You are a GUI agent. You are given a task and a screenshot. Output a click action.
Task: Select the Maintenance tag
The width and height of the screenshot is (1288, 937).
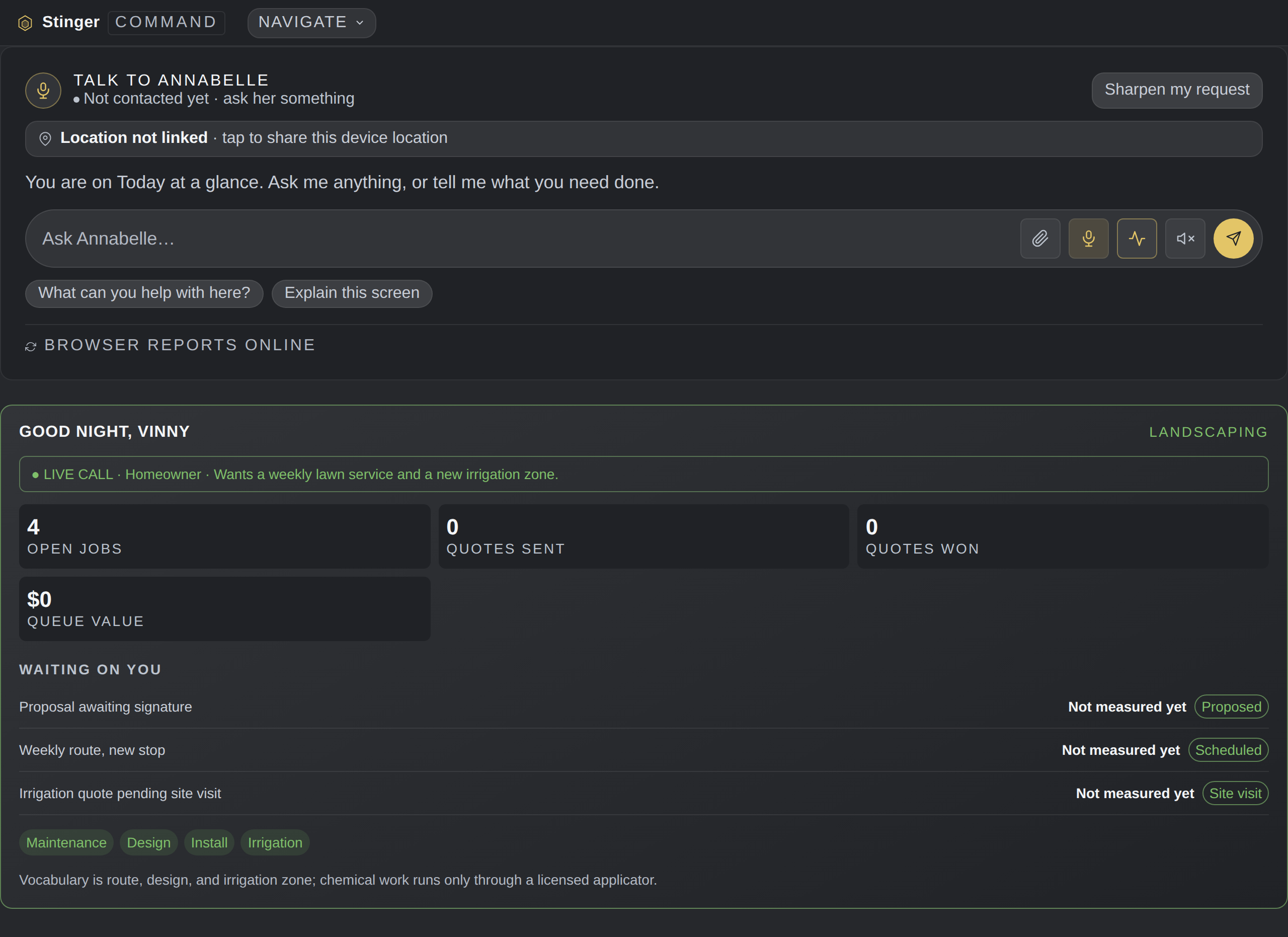(x=66, y=842)
